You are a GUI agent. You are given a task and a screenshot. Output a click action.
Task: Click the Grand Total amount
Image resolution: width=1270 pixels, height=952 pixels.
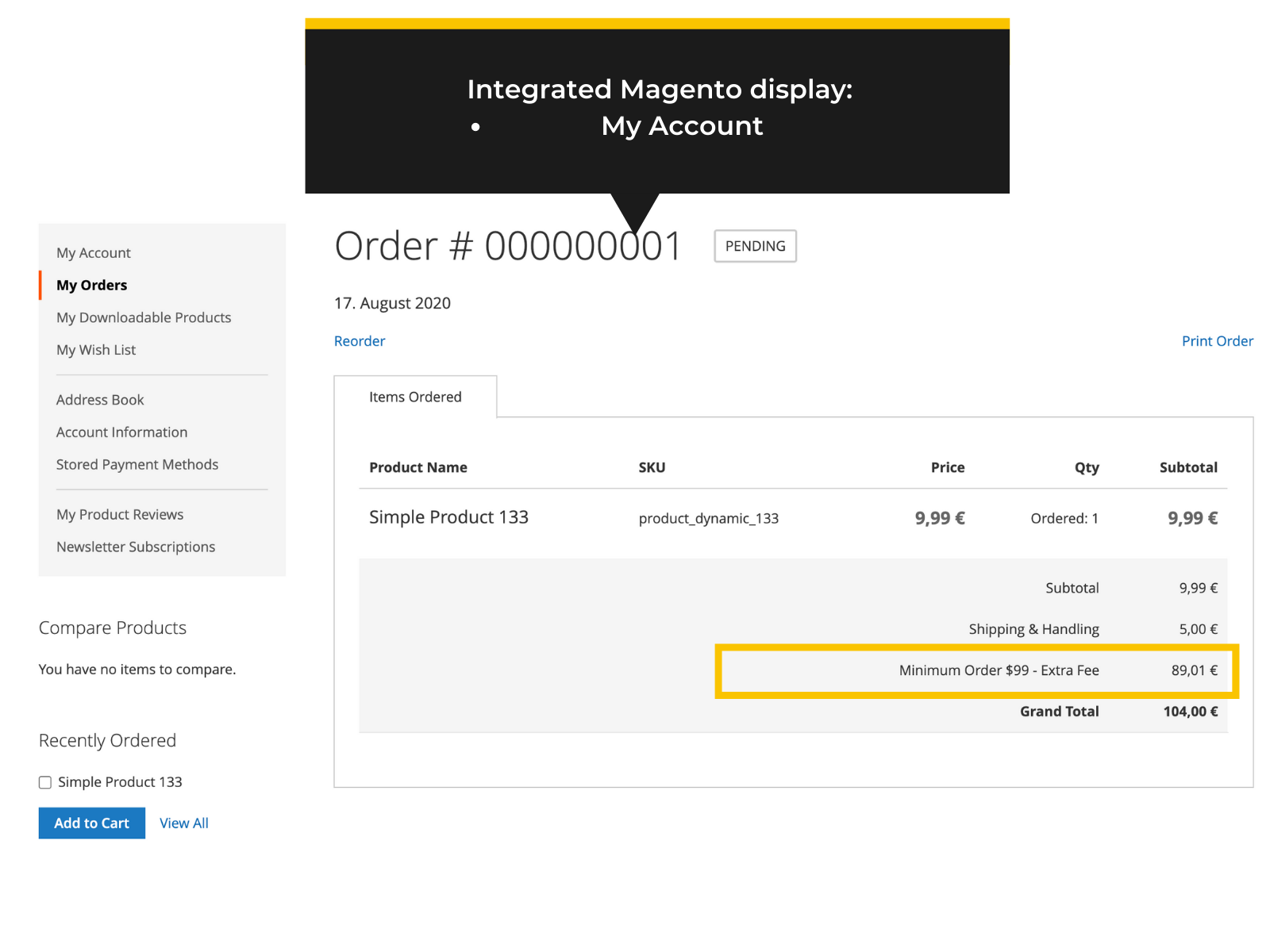pyautogui.click(x=1191, y=712)
